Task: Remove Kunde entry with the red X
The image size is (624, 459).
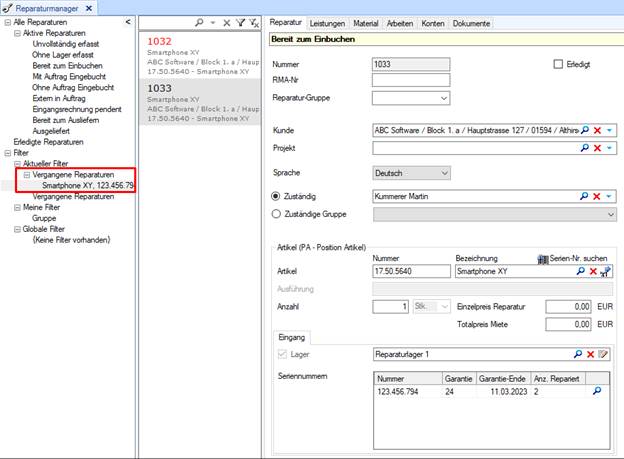Action: [x=597, y=130]
